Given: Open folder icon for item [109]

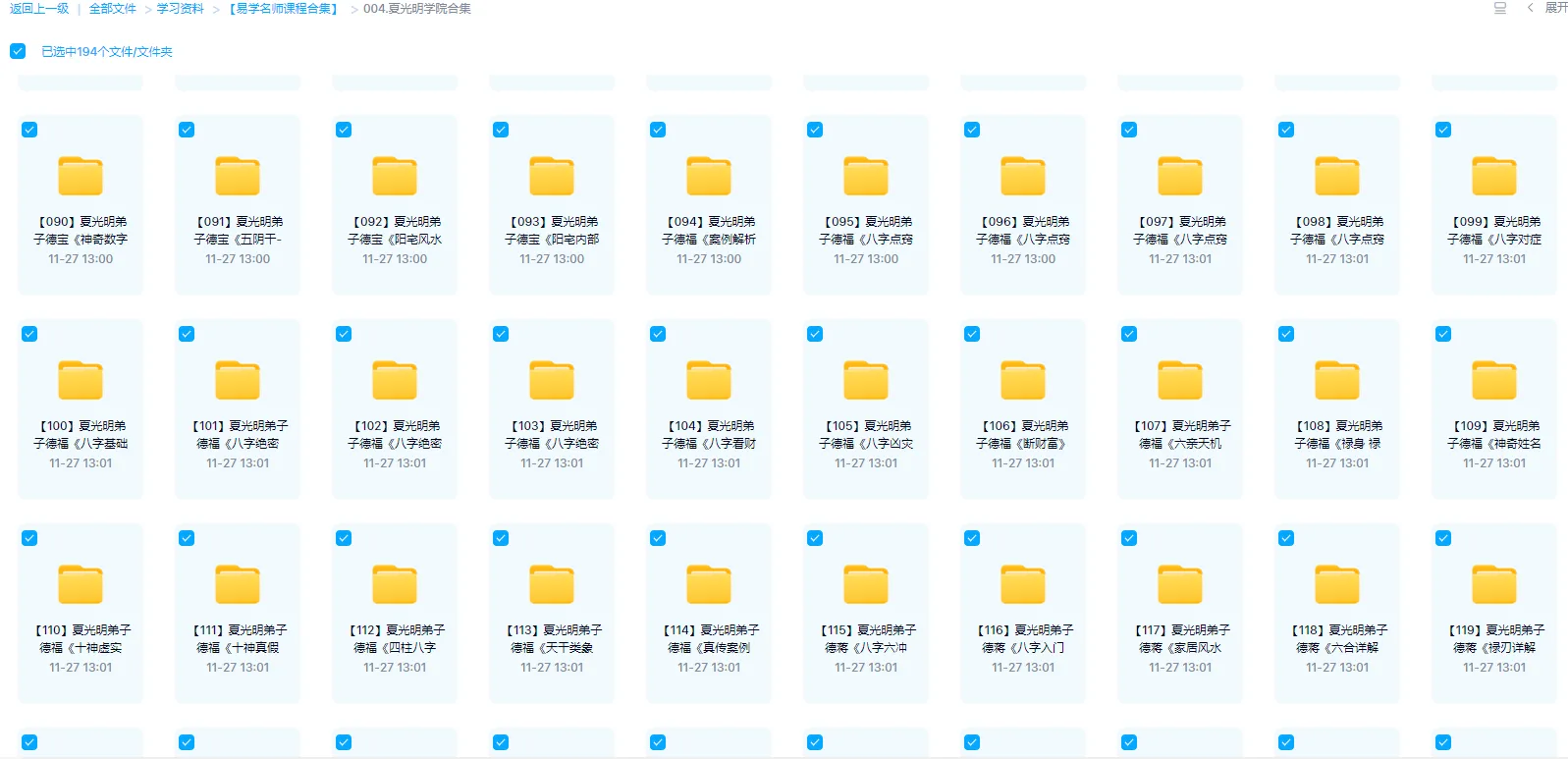Looking at the screenshot, I should [x=1494, y=381].
